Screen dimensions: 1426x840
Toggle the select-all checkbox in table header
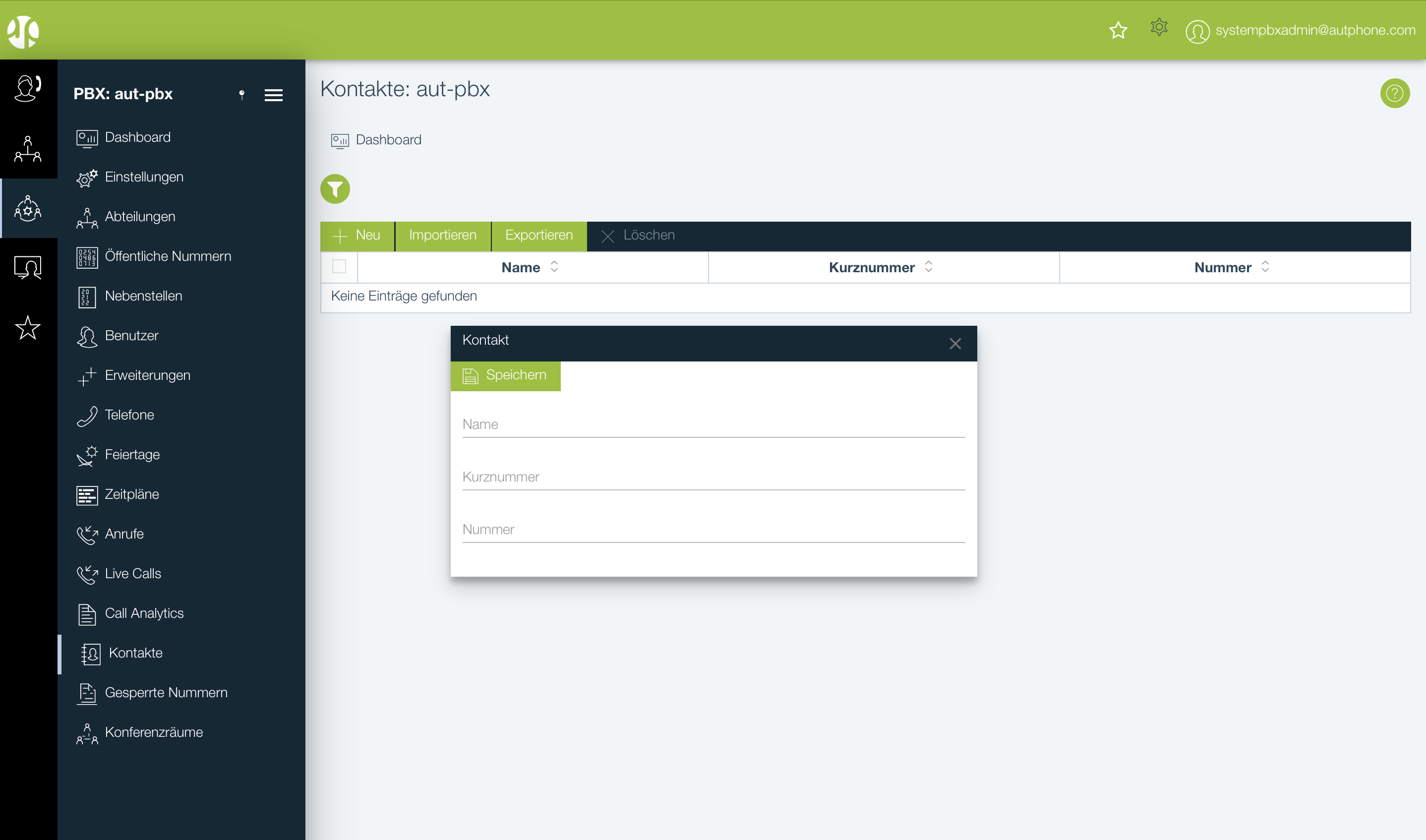coord(339,267)
